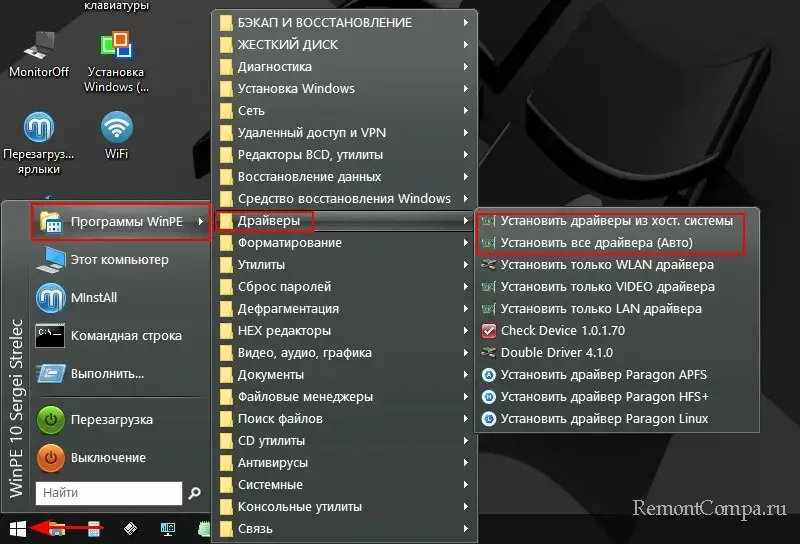This screenshot has height=544, width=800.
Task: Click the Windows Start button on the taskbar
Action: (18, 529)
